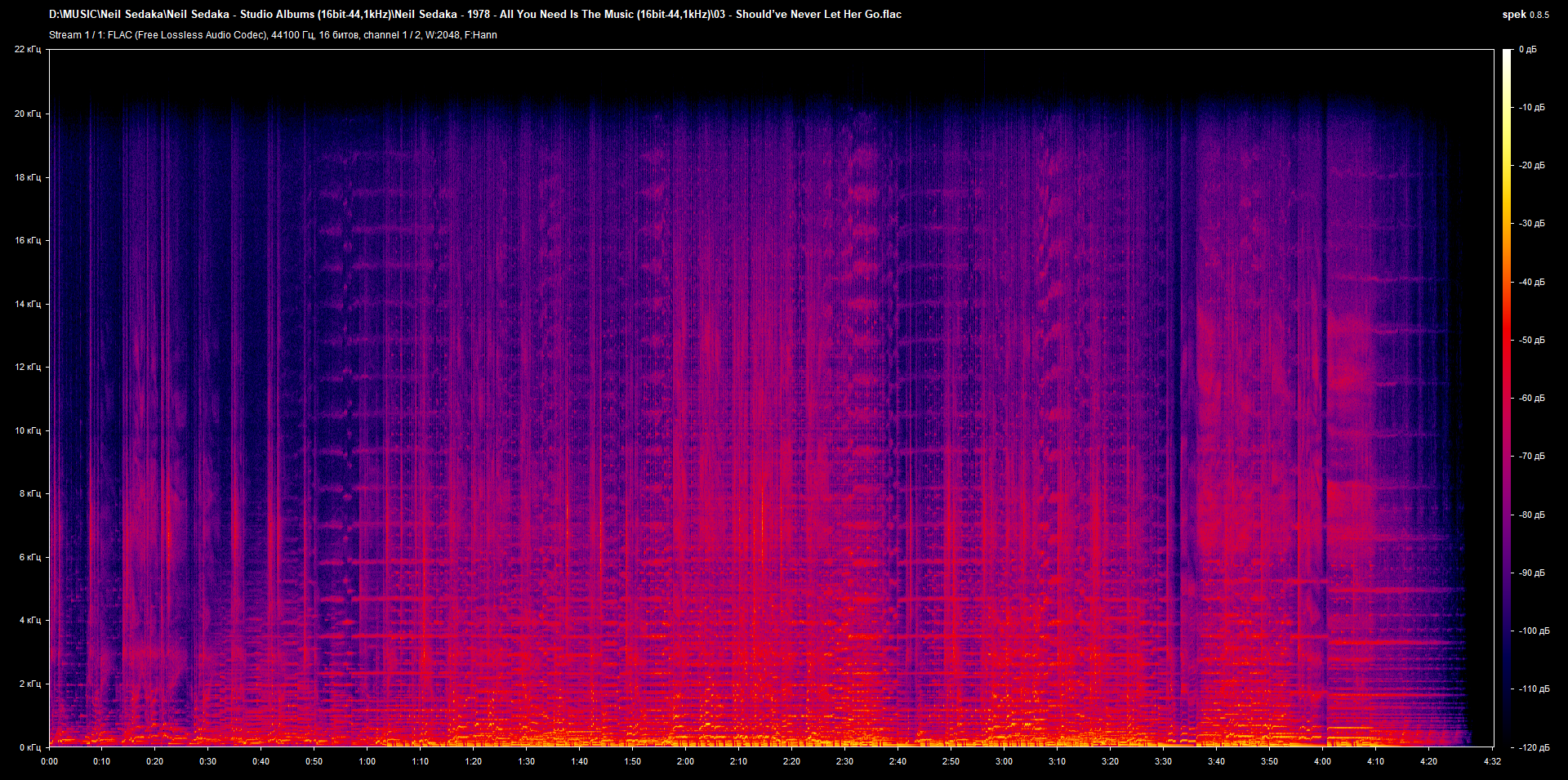Click the -80 дБ level on color bar

click(x=1531, y=515)
